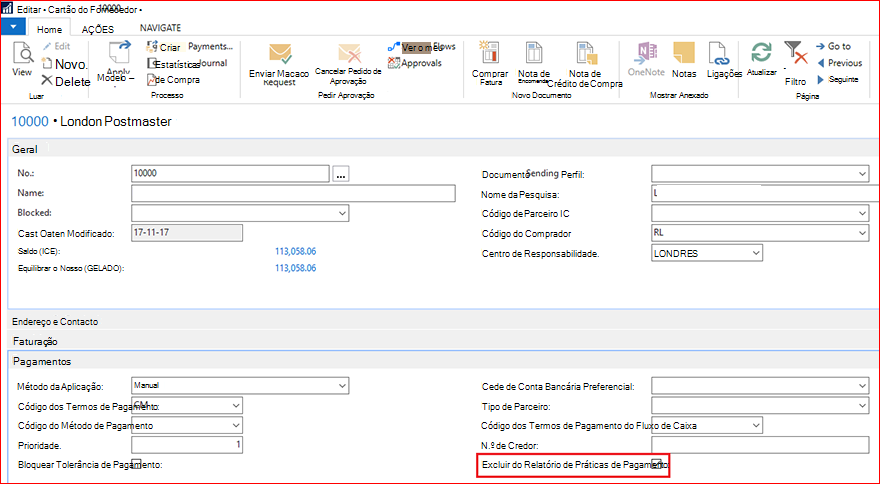Click the N.º de Credor input field
The image size is (880, 484).
click(760, 445)
